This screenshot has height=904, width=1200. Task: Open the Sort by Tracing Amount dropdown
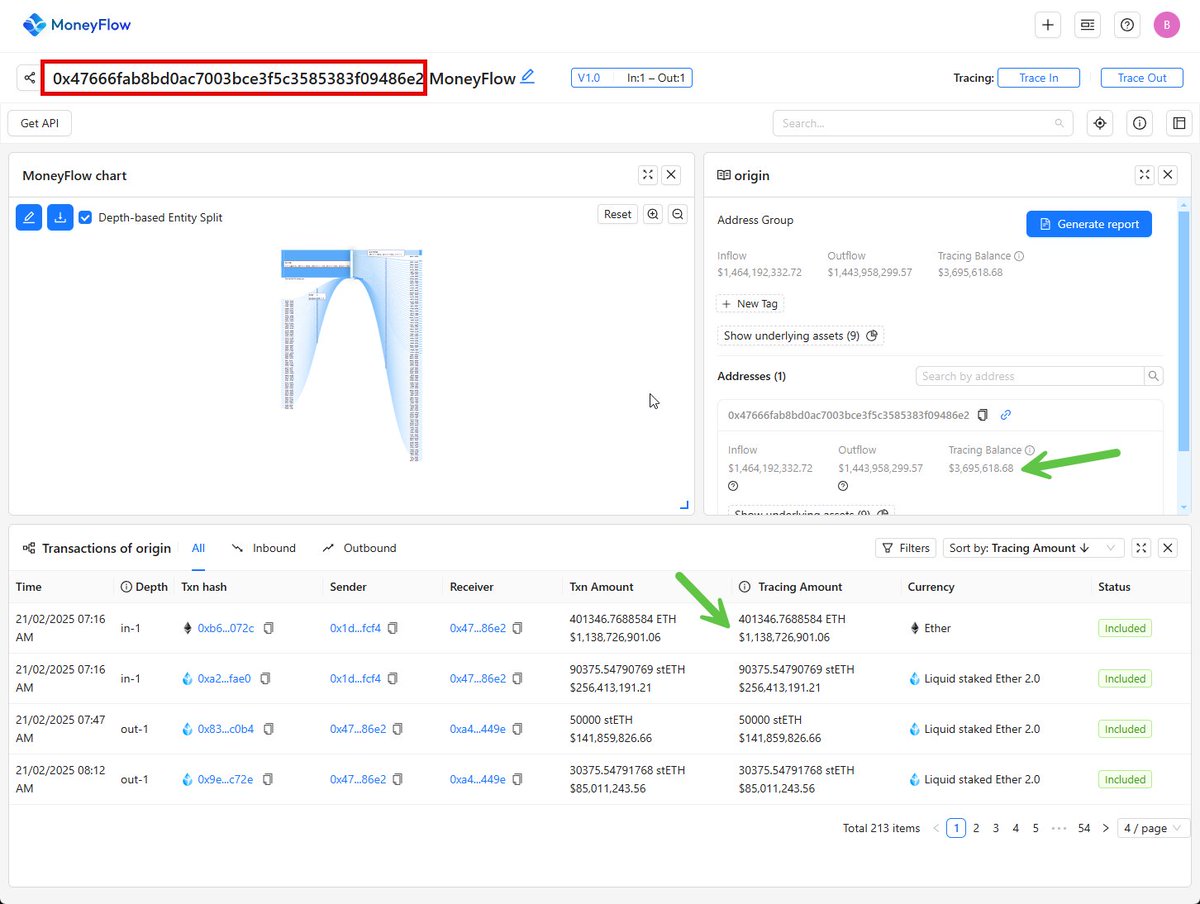pyautogui.click(x=1034, y=548)
